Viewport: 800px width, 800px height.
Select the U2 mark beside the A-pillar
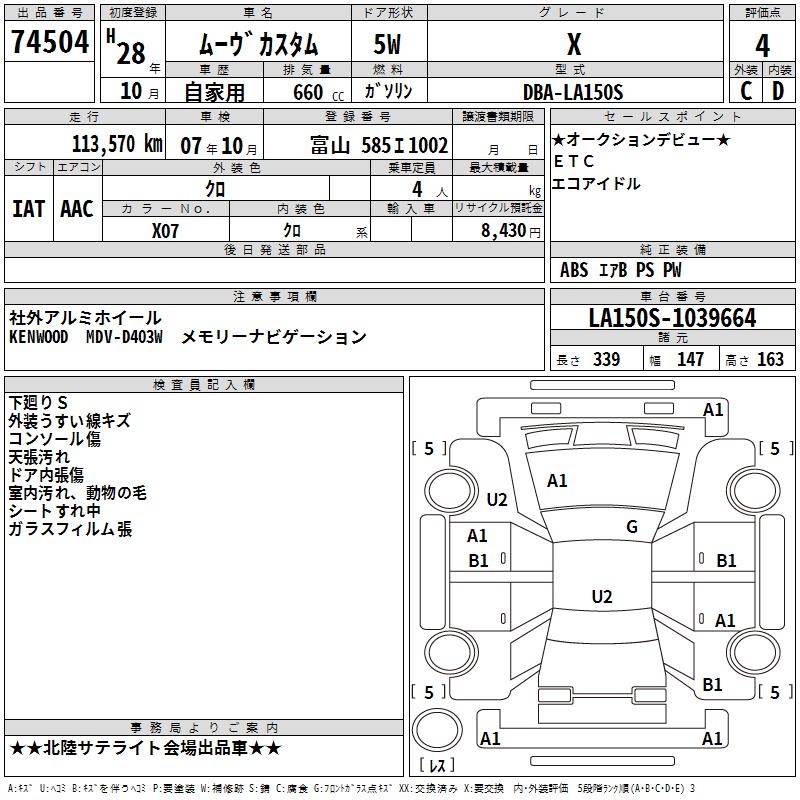click(x=497, y=499)
